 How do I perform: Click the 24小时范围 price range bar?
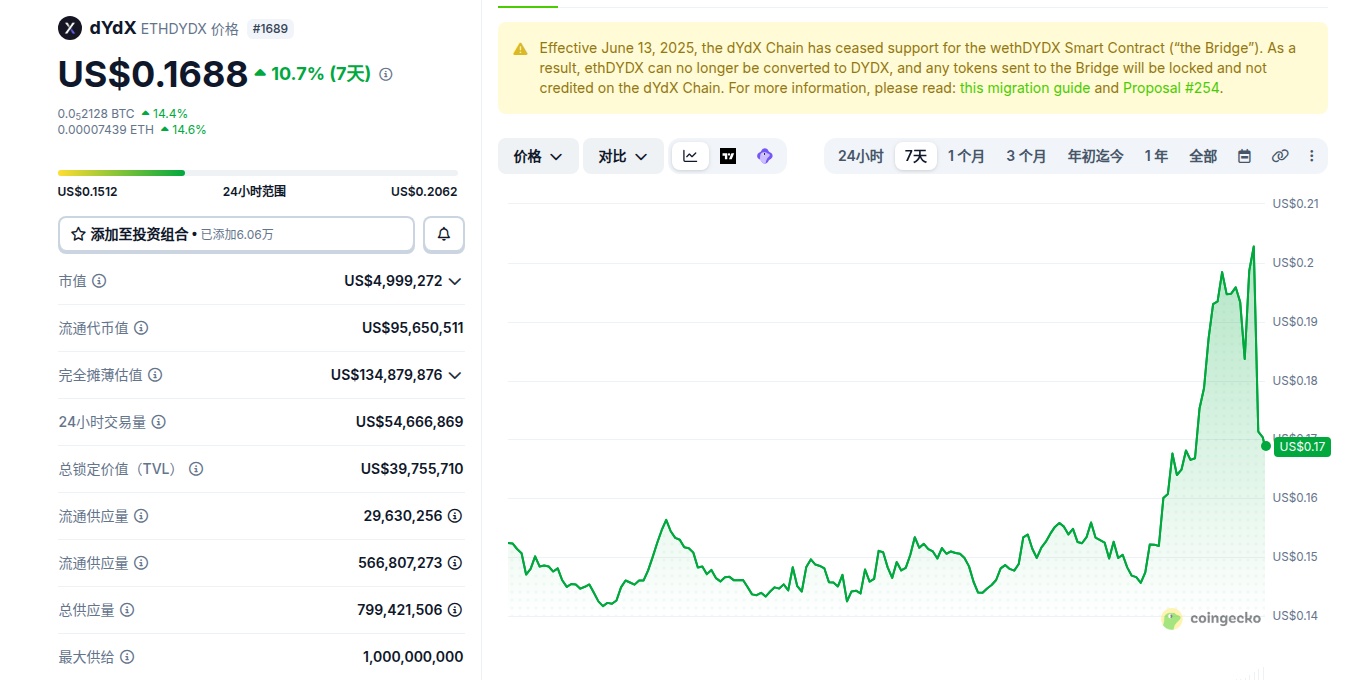coord(258,173)
